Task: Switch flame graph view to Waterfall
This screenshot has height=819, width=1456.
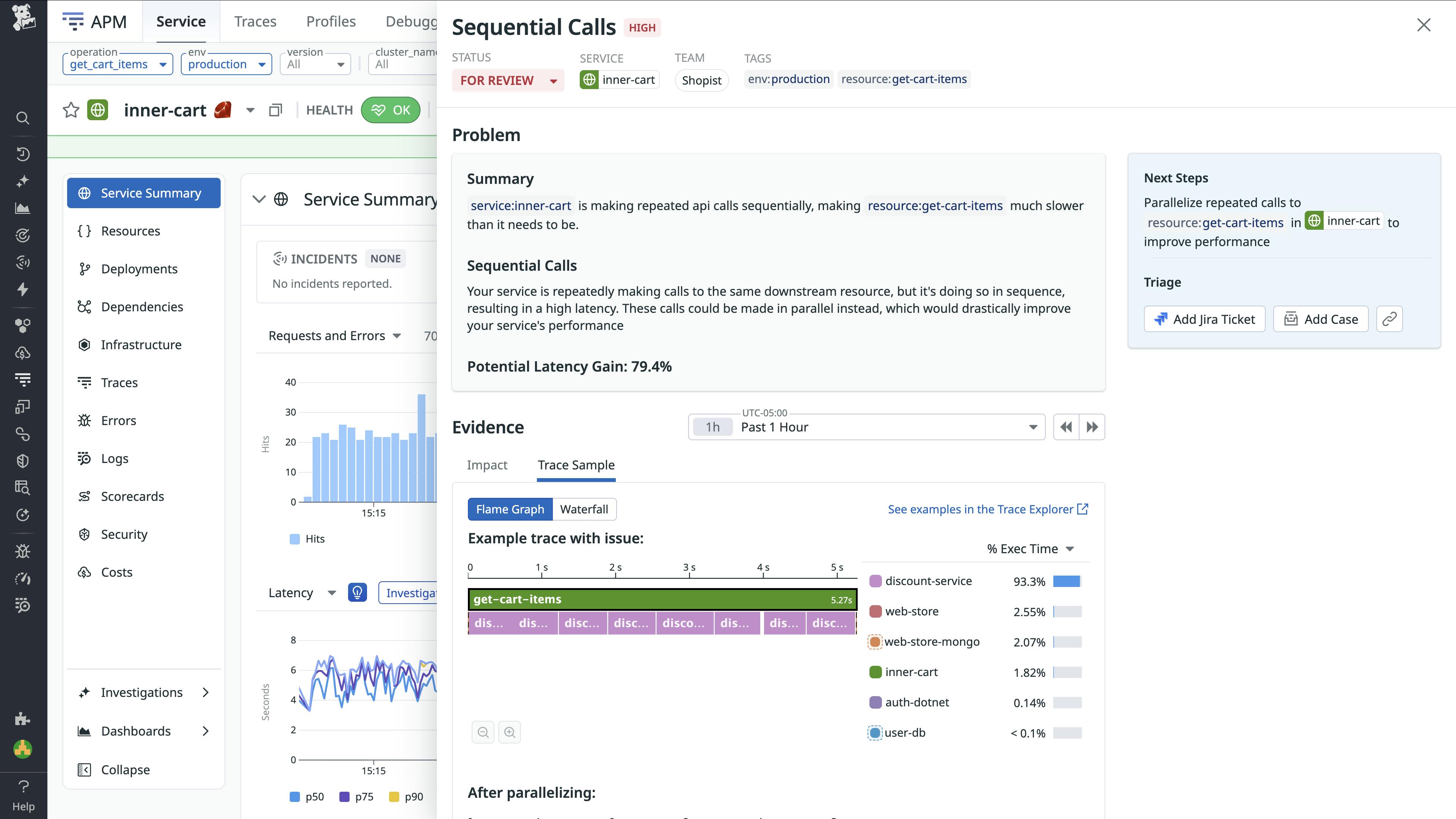Action: pos(584,509)
